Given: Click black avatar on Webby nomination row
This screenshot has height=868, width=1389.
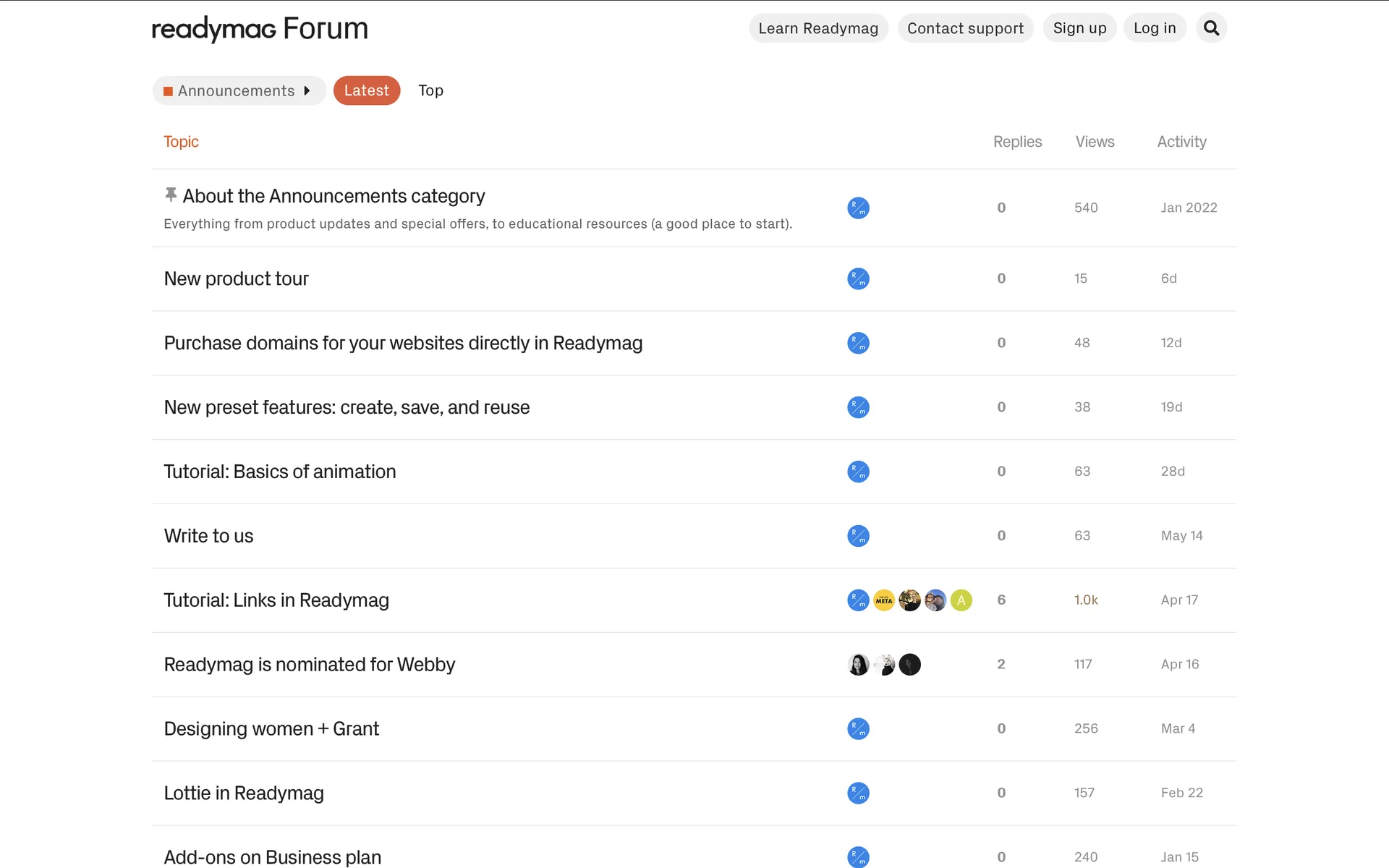Looking at the screenshot, I should [909, 665].
